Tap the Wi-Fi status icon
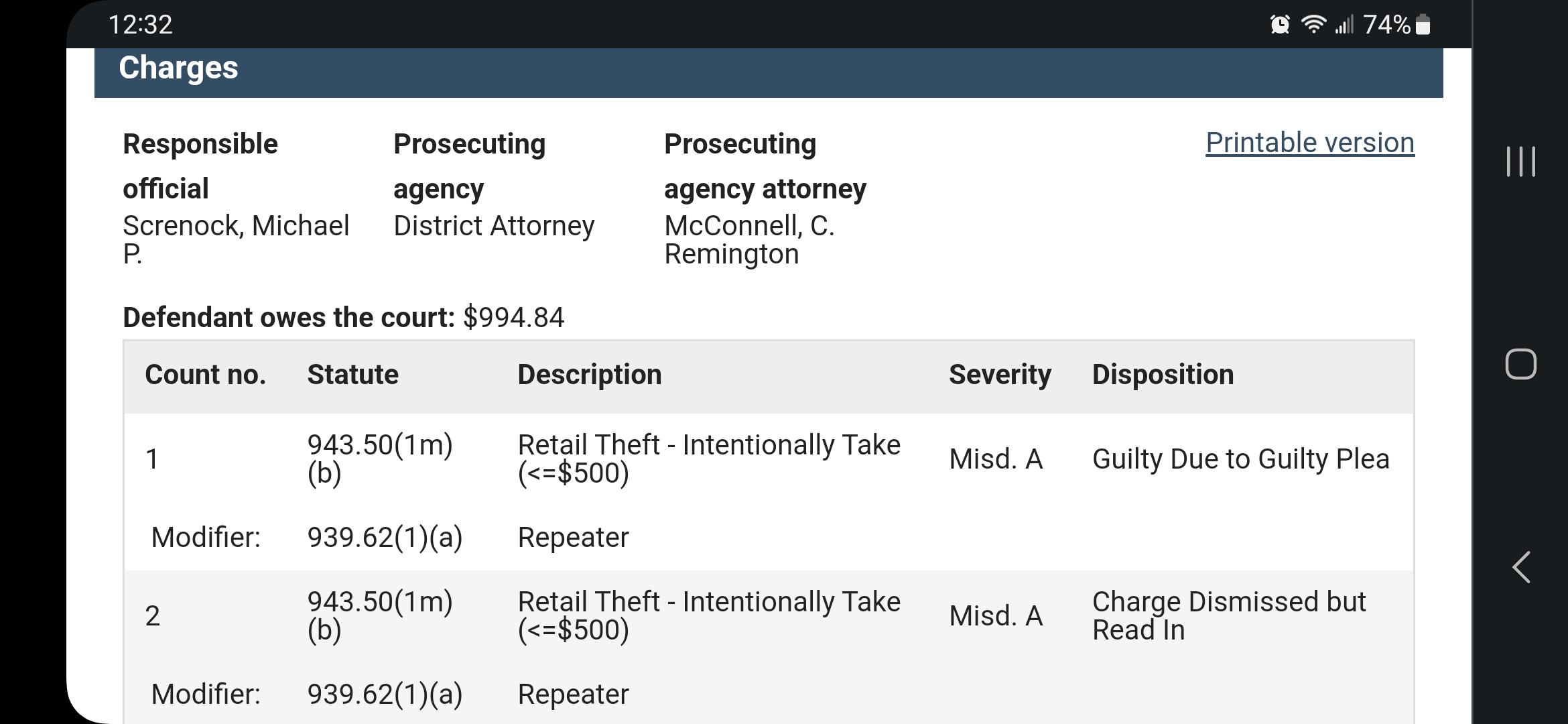1568x724 pixels. [x=1313, y=25]
